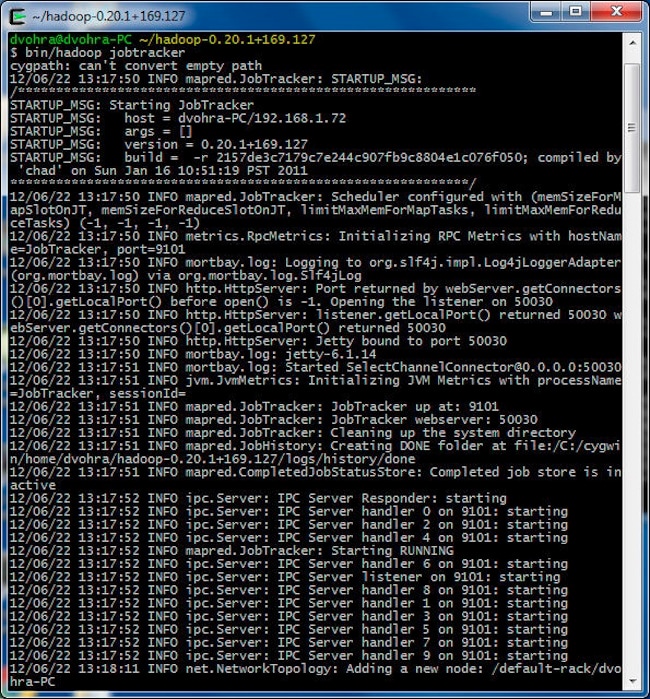Click the scrollbar up arrow

[632, 43]
